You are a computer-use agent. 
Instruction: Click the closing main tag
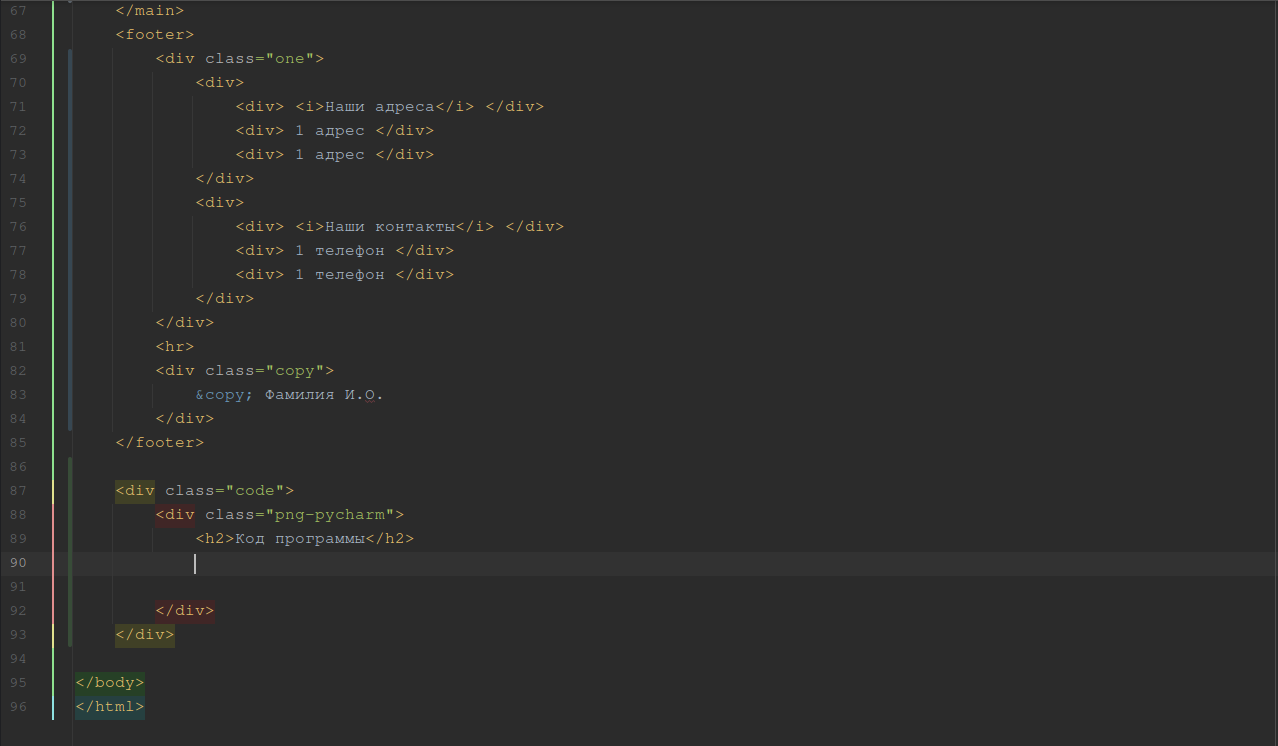click(150, 11)
